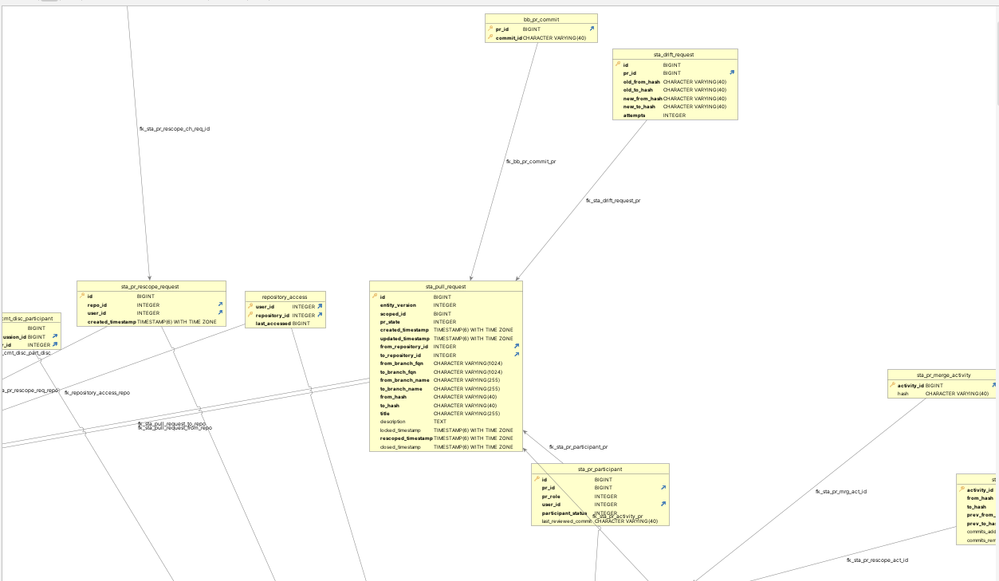Click the arrow icon beside user_id in sta_pr_participant

pyautogui.click(x=662, y=504)
